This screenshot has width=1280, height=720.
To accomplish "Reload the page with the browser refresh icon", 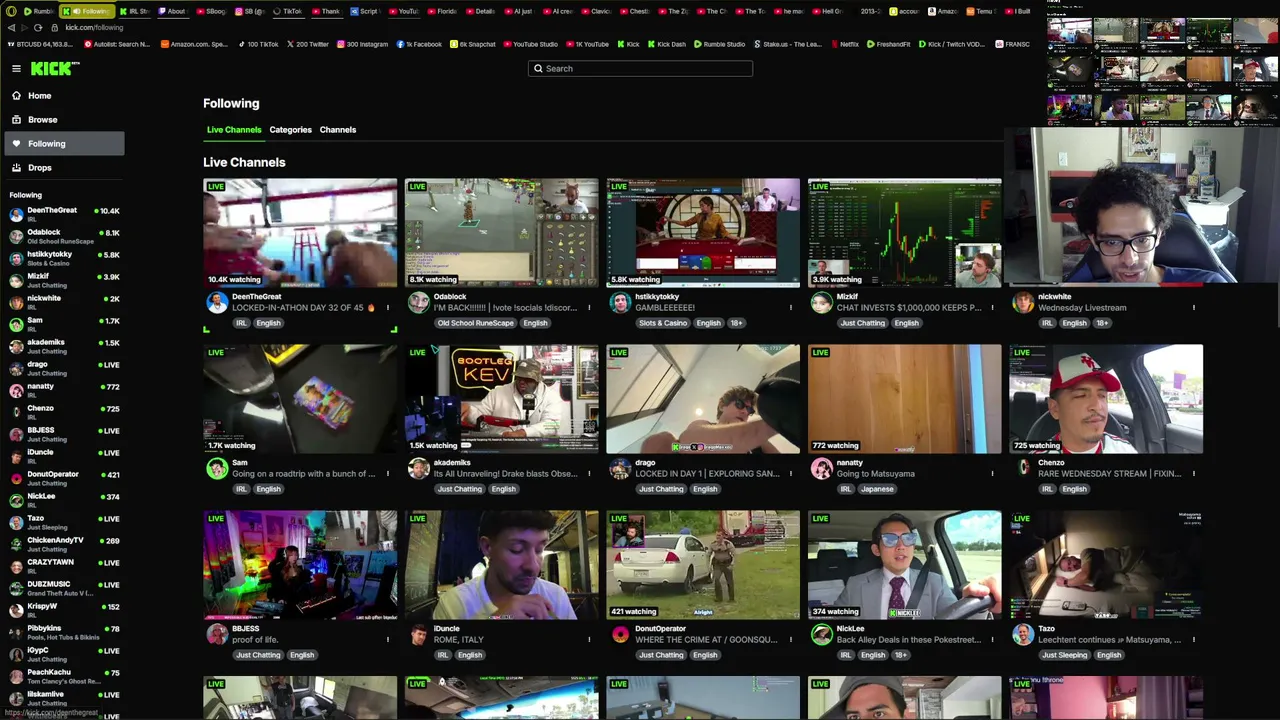I will [38, 28].
